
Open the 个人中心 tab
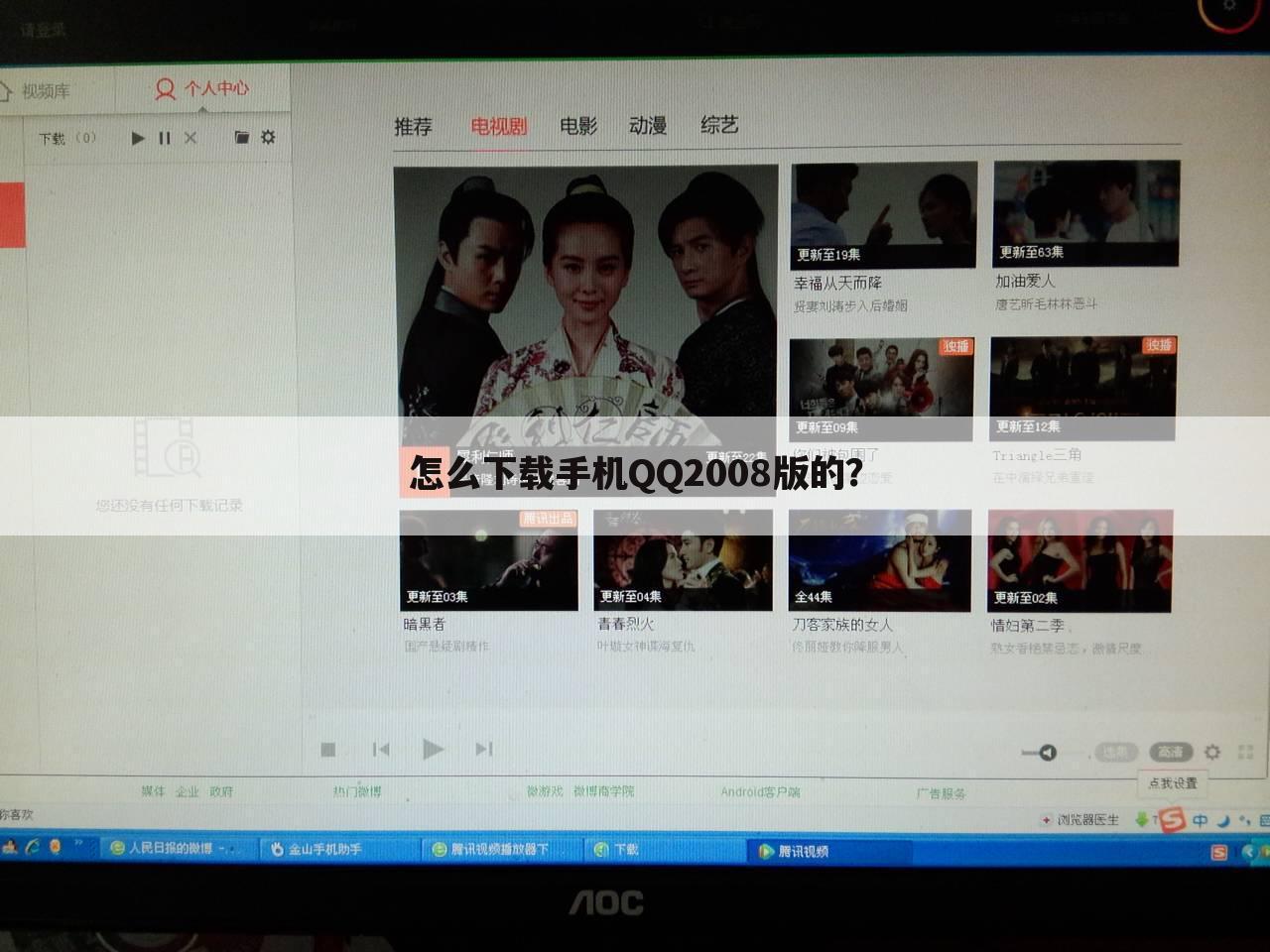[203, 89]
